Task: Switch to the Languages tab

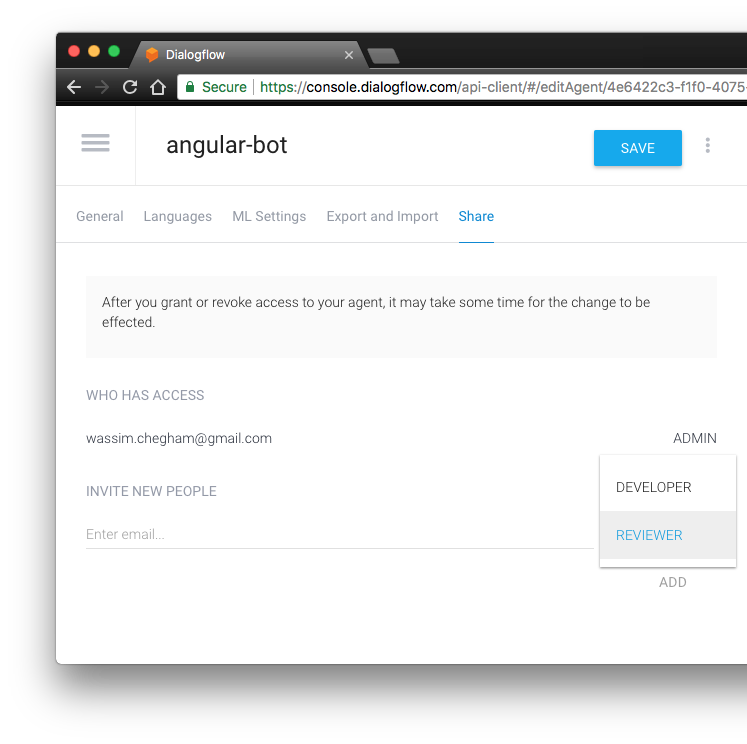Action: point(178,216)
